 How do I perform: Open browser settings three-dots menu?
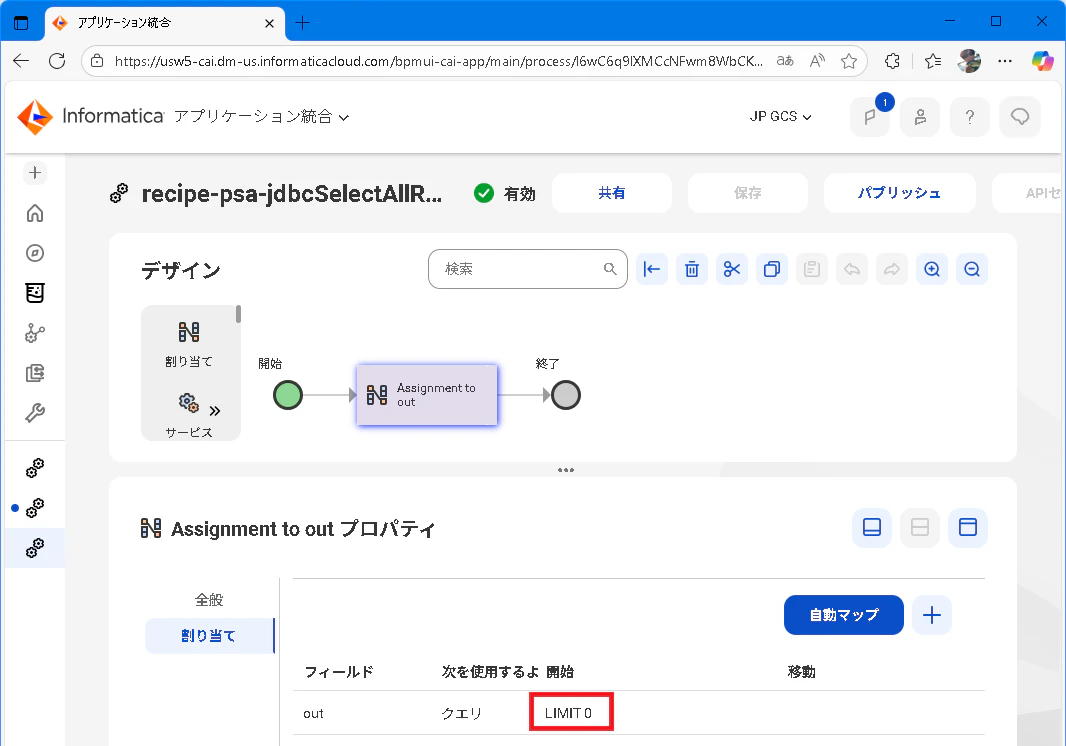click(x=1005, y=61)
